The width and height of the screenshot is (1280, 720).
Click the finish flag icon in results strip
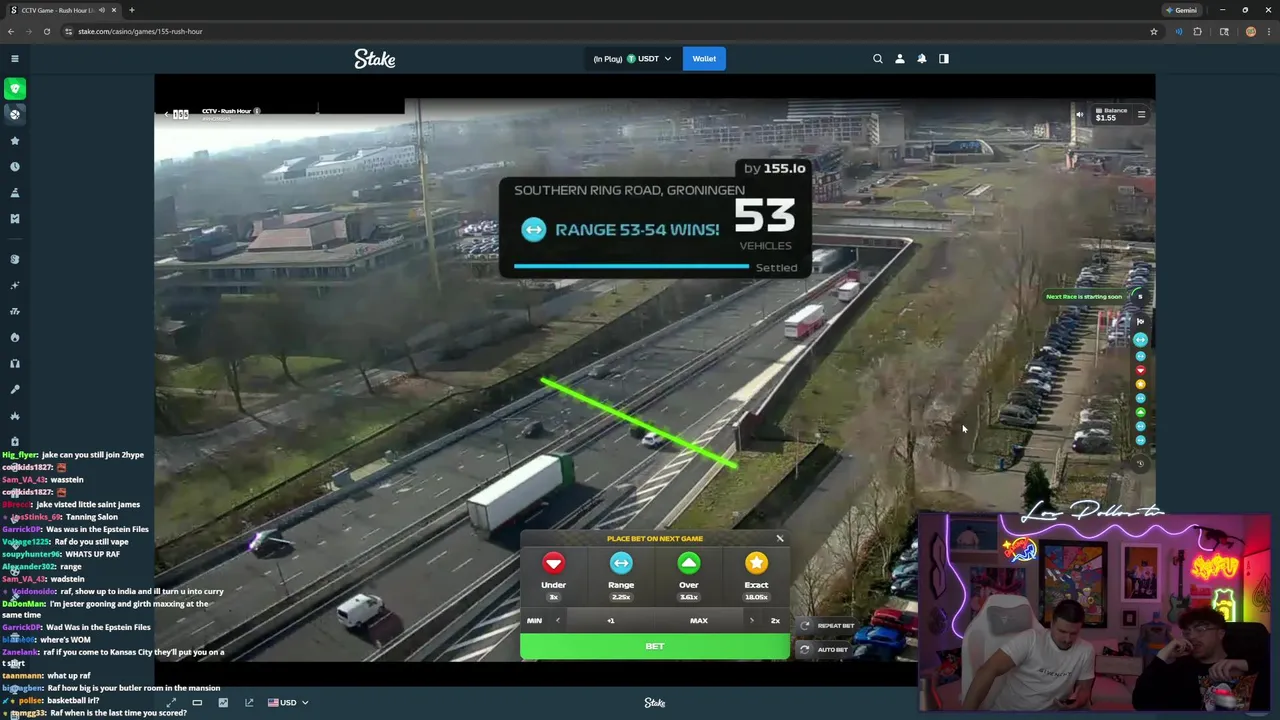[x=1140, y=322]
